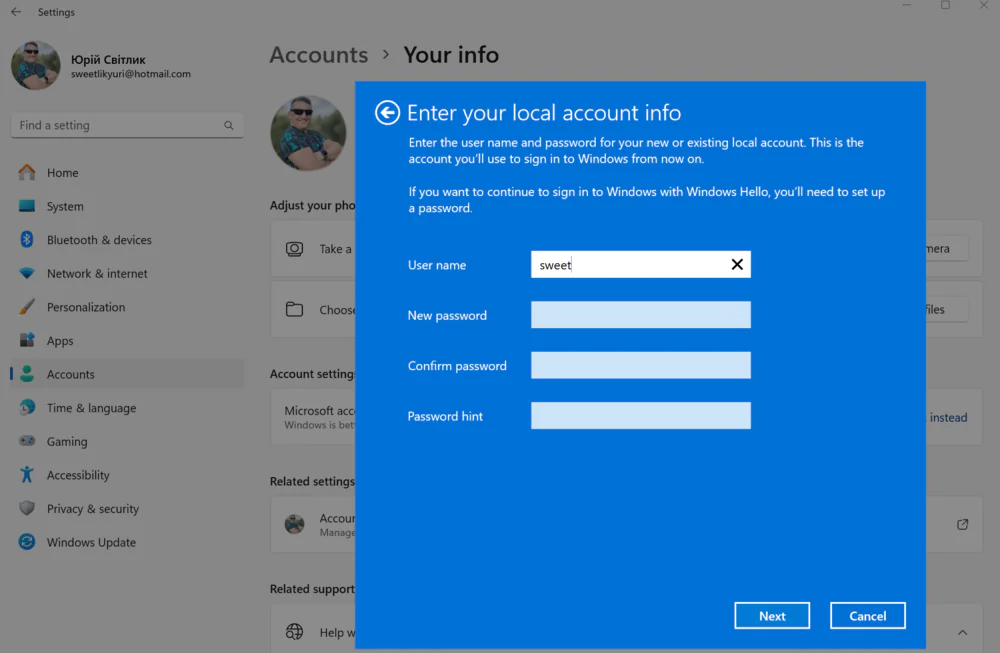Click the Bluetooth icon
The image size is (1000, 653).
[x=27, y=239]
